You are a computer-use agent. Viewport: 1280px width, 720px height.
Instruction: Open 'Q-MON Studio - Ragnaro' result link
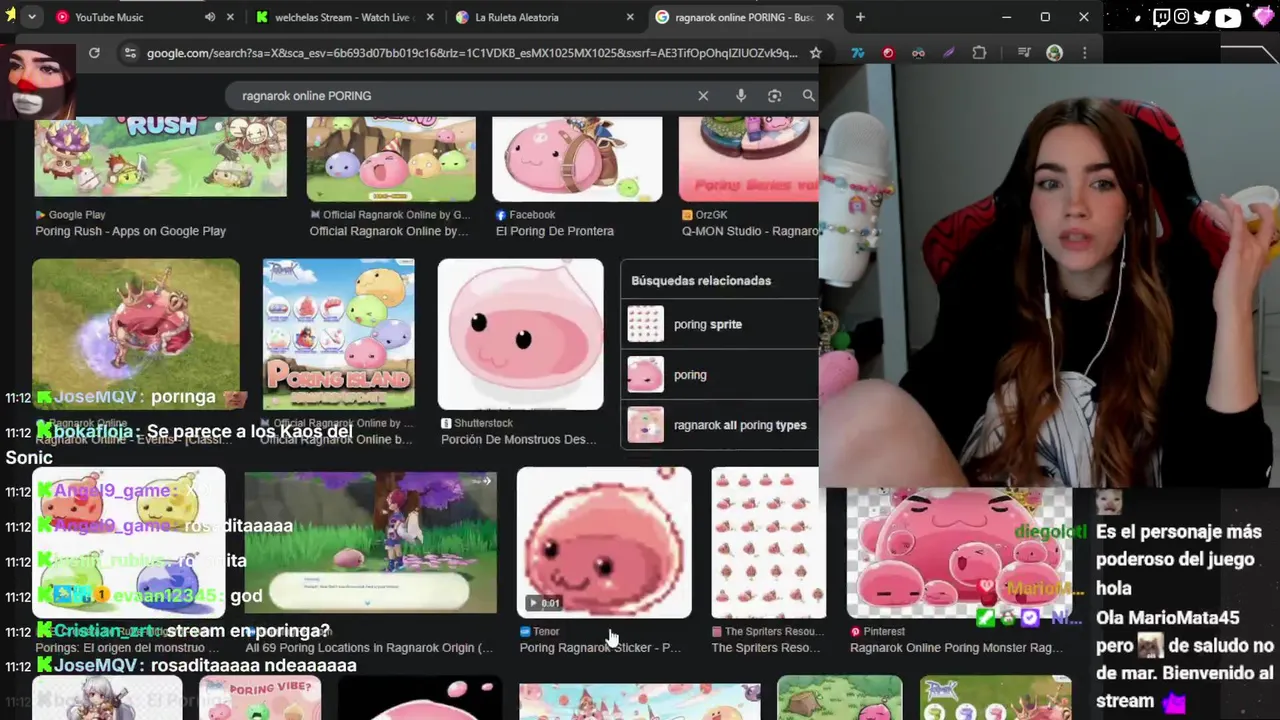pos(750,231)
